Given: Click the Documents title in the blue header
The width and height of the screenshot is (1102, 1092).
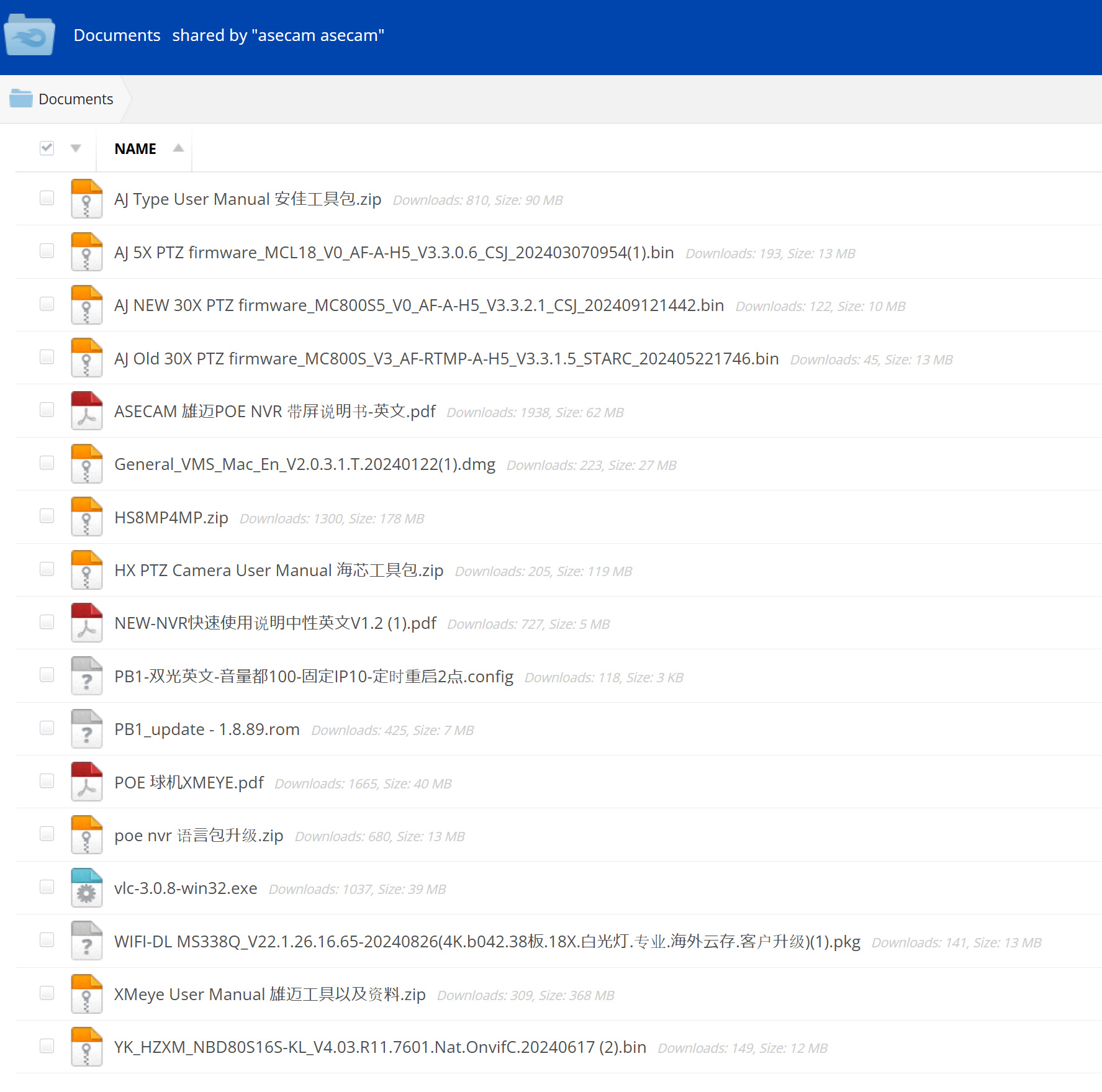Looking at the screenshot, I should click(117, 35).
